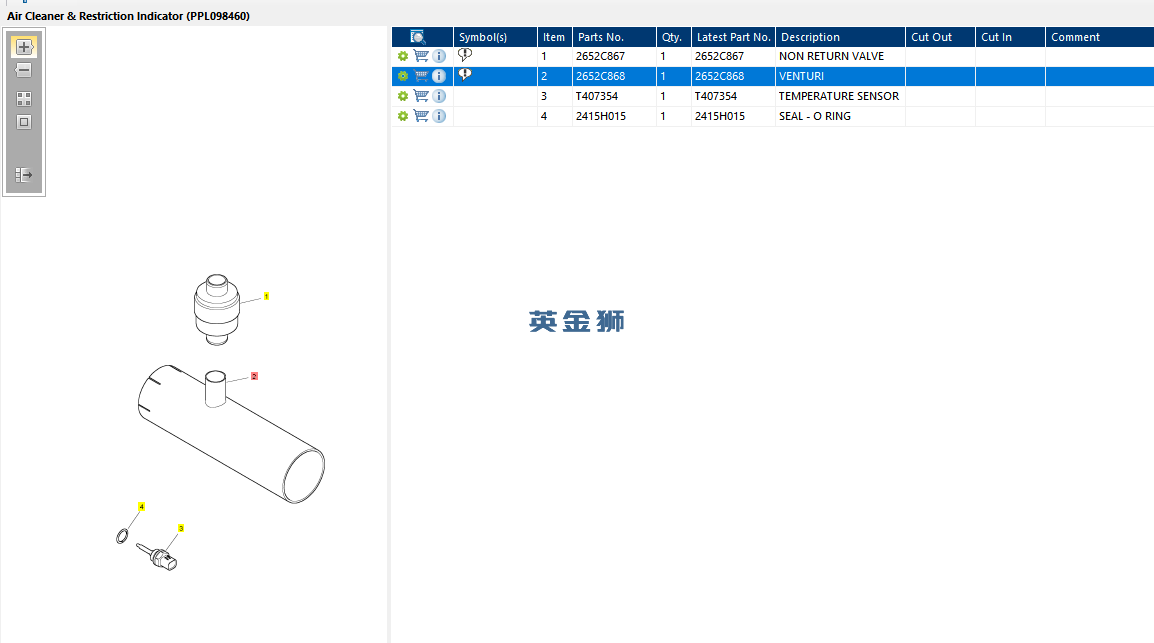Add NON RETURN VALVE to cart
This screenshot has height=643, width=1154.
(421, 56)
